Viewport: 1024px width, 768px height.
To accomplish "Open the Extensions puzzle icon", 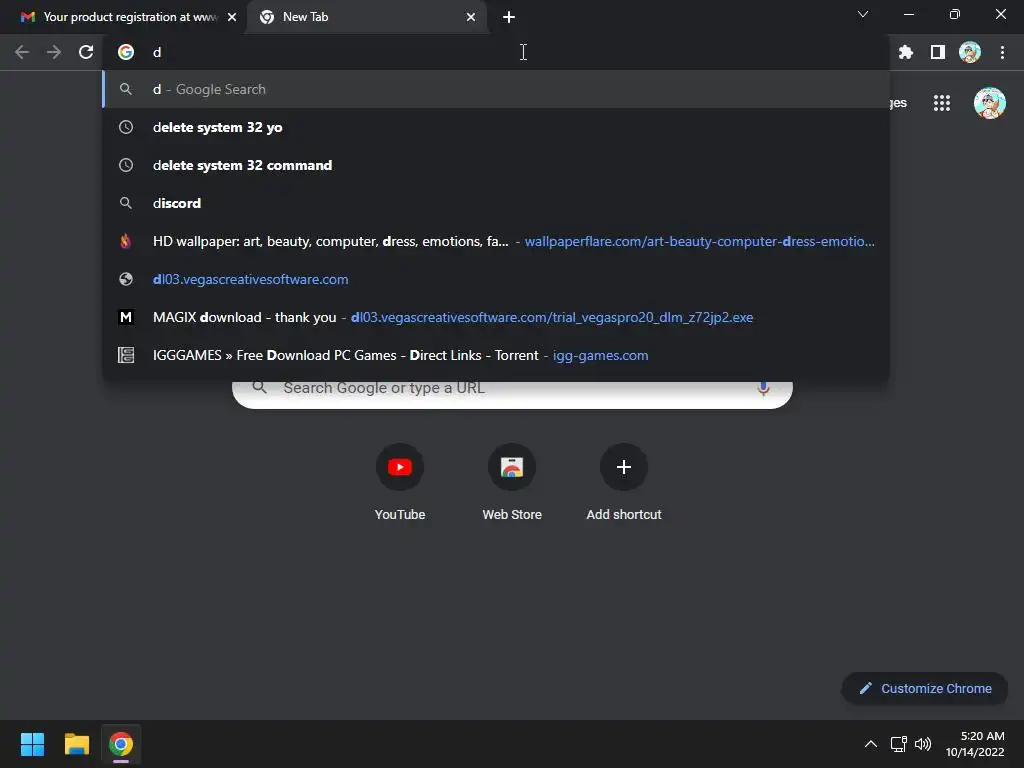I will (x=905, y=52).
